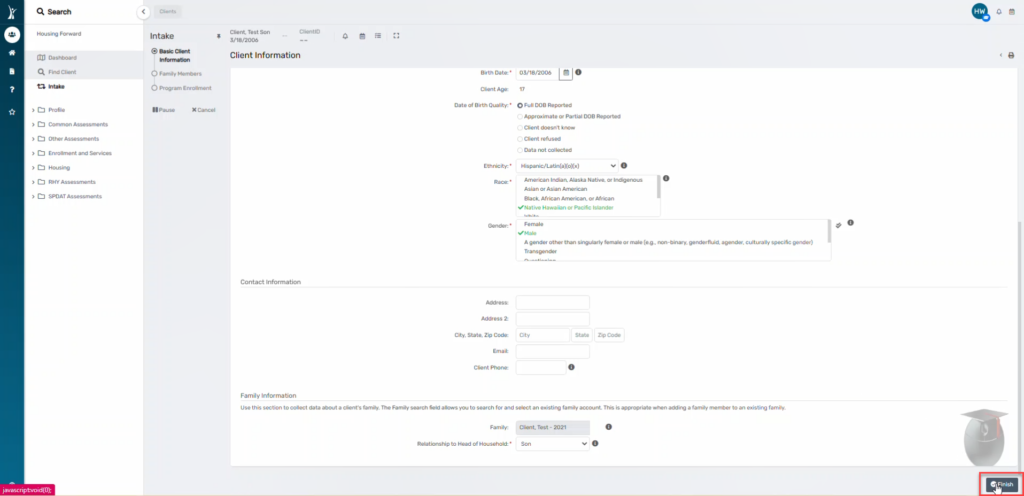Show info icon next to Race list
Screen dimensions: 1024x496
[x=666, y=178]
